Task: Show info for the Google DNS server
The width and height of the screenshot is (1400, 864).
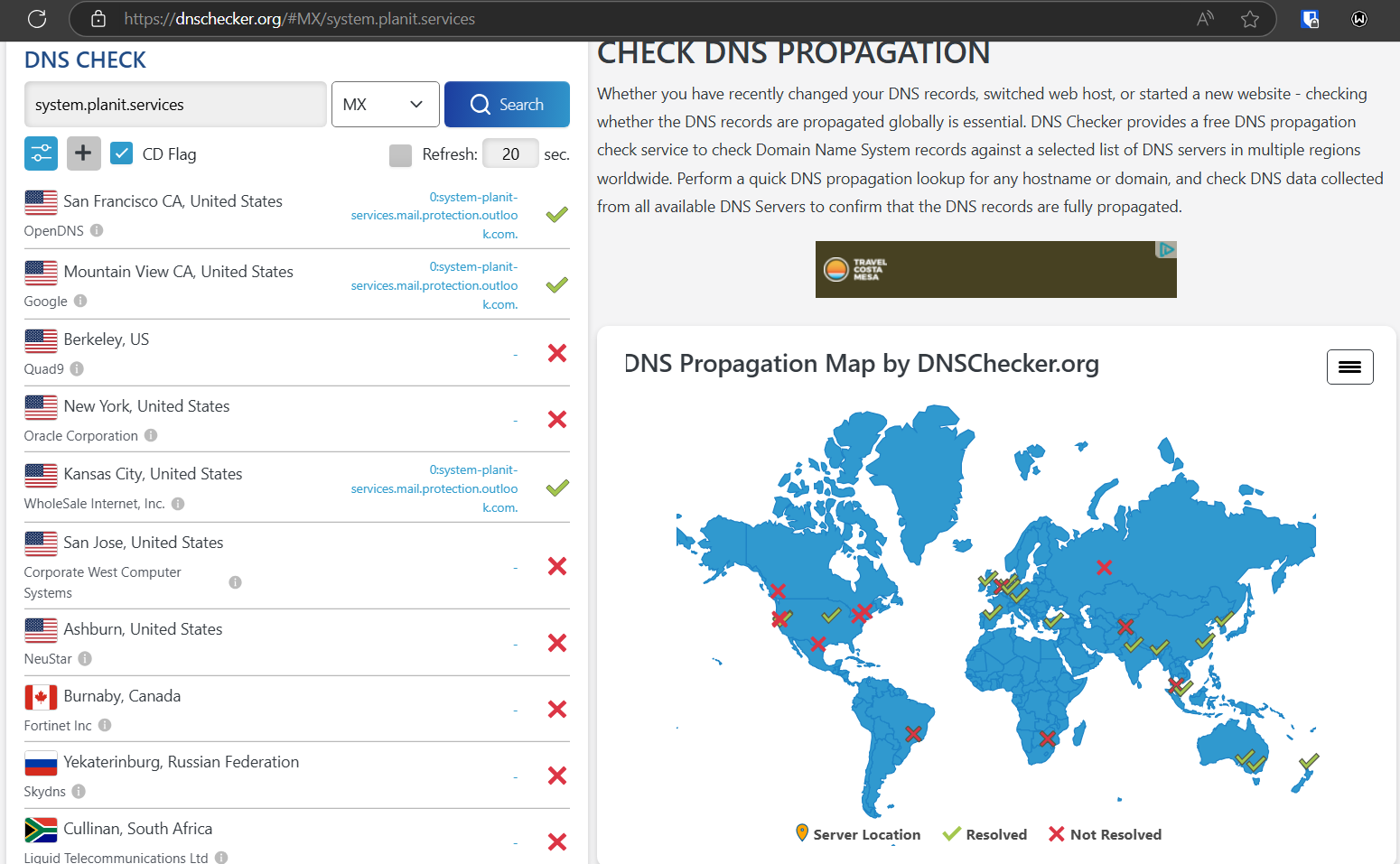Action: (x=80, y=301)
